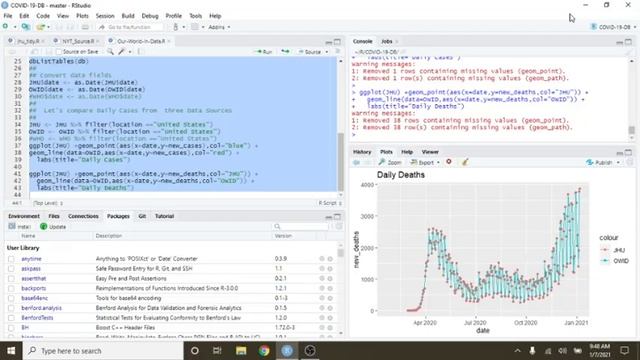
Task: Expand the Source button dropdown arrow
Action: tap(327, 52)
